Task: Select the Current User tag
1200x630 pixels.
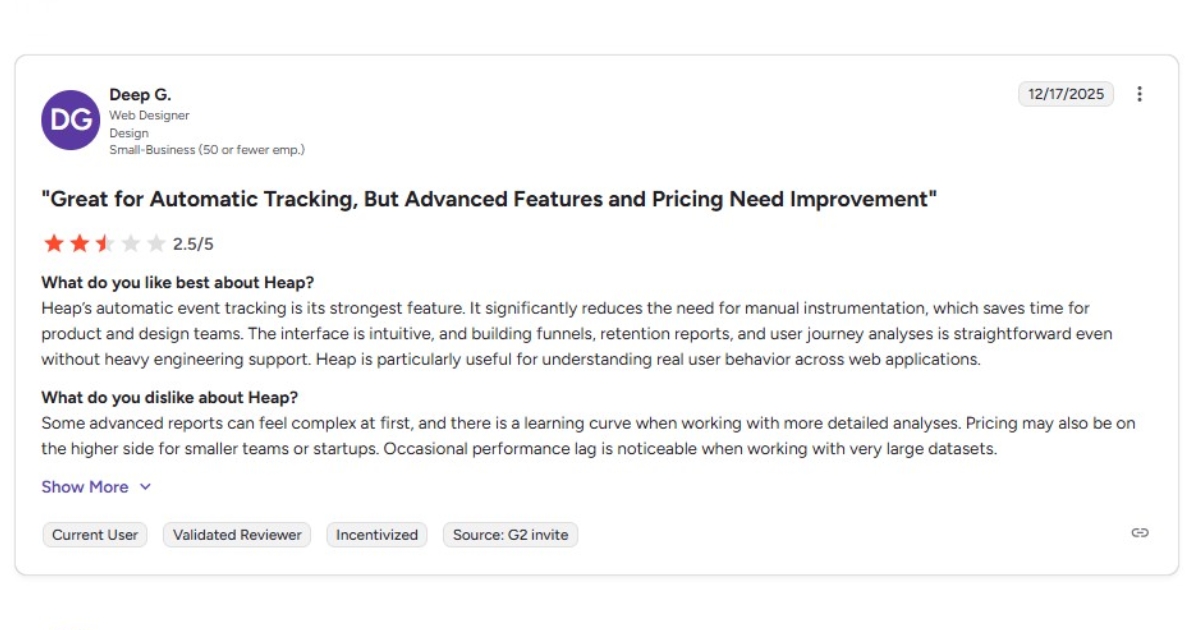Action: tap(94, 534)
